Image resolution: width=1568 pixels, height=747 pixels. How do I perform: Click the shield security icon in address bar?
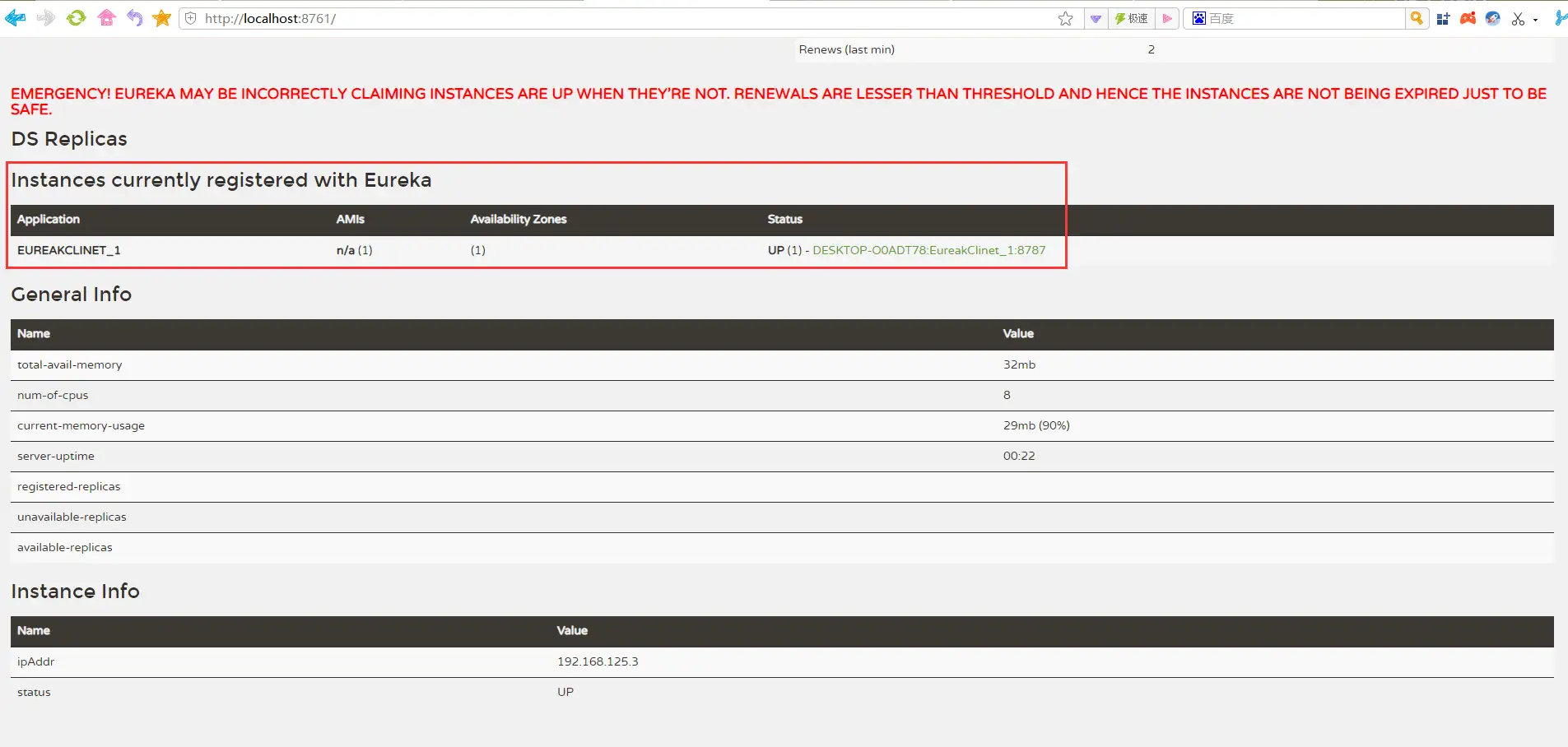(191, 18)
